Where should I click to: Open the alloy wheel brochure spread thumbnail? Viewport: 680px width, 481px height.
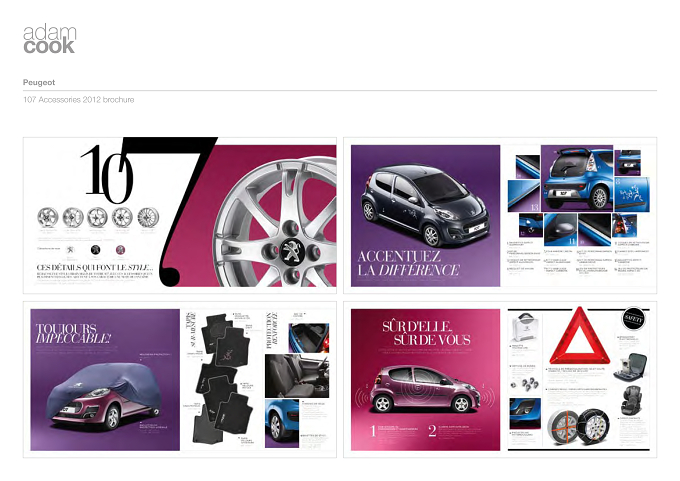180,215
